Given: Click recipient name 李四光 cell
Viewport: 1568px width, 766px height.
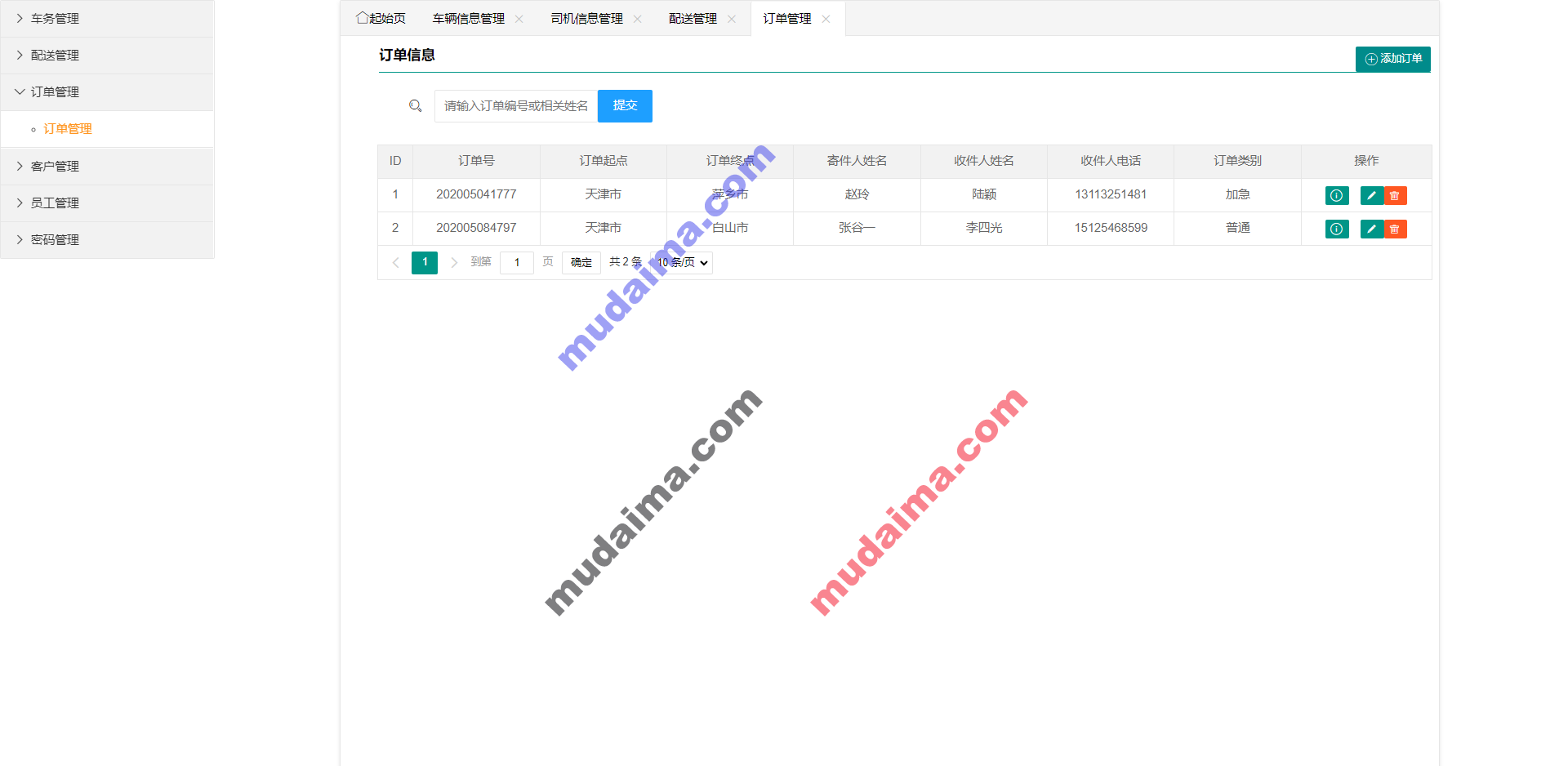Looking at the screenshot, I should pyautogui.click(x=984, y=228).
